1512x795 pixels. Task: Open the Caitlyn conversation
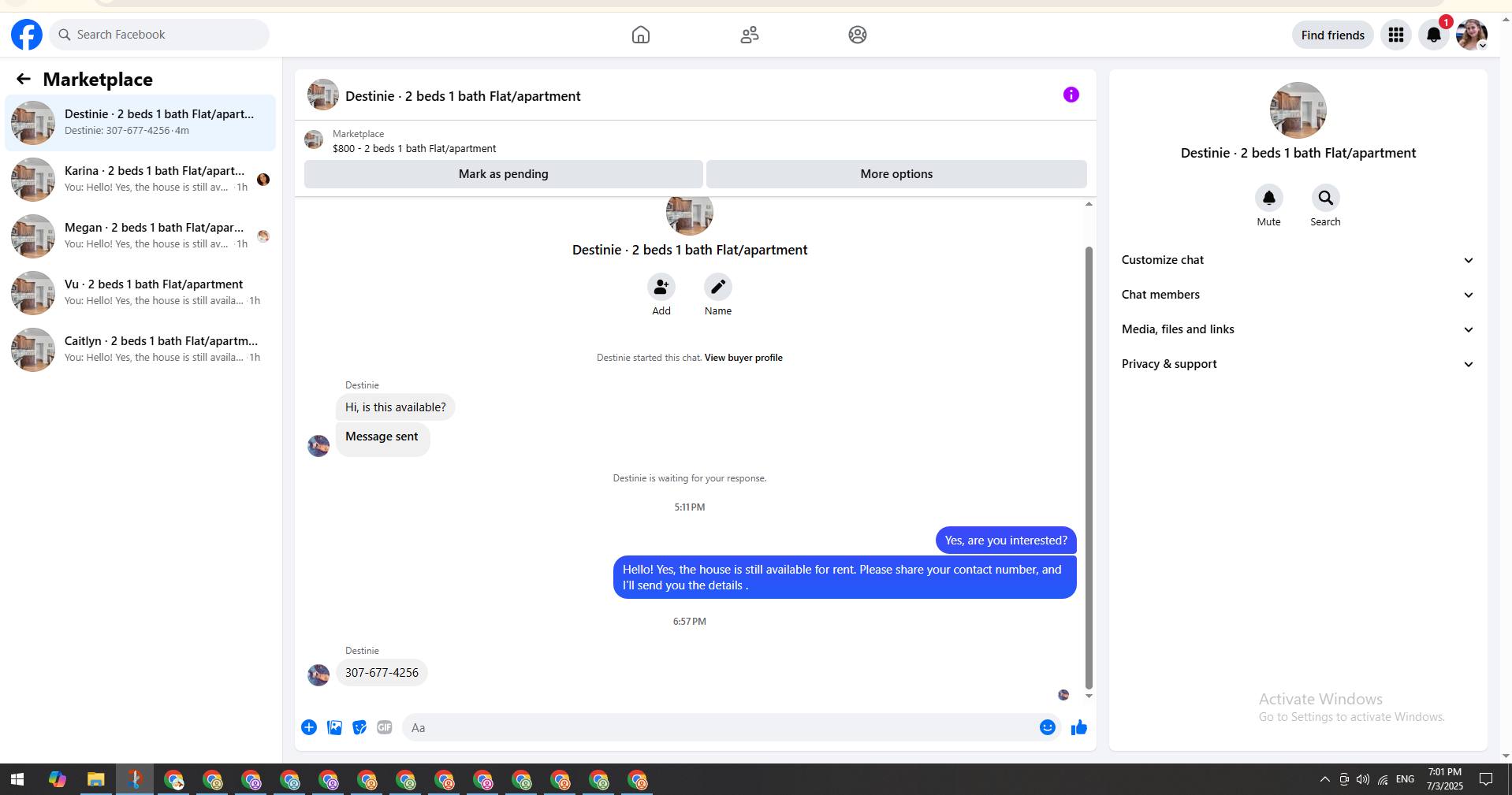140,350
